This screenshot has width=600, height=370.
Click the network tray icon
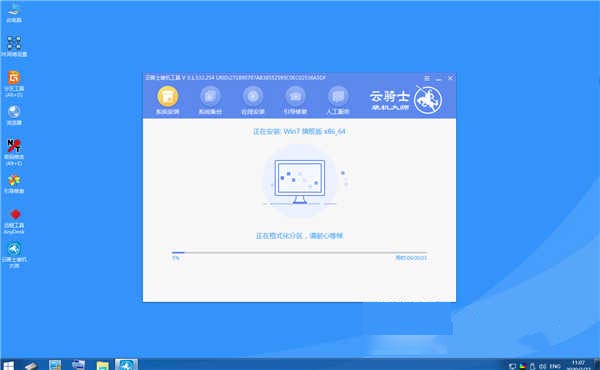(512, 367)
